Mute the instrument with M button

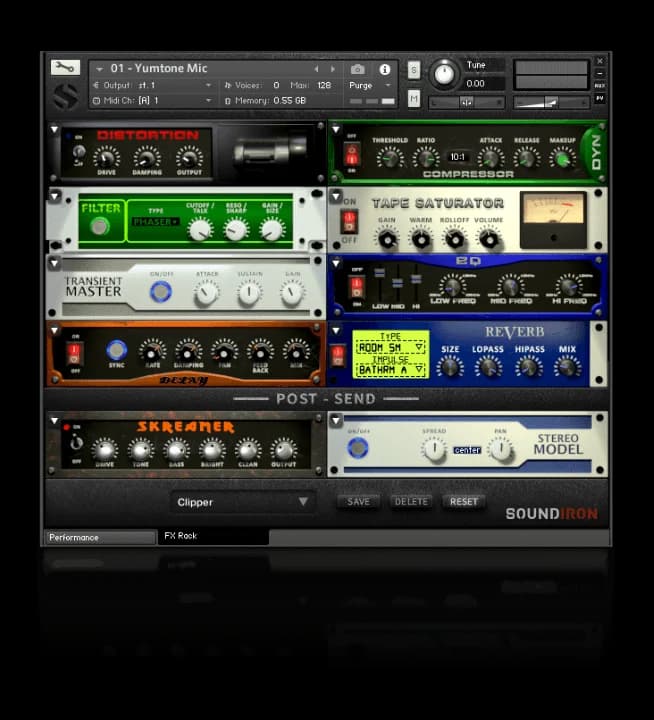(x=414, y=98)
